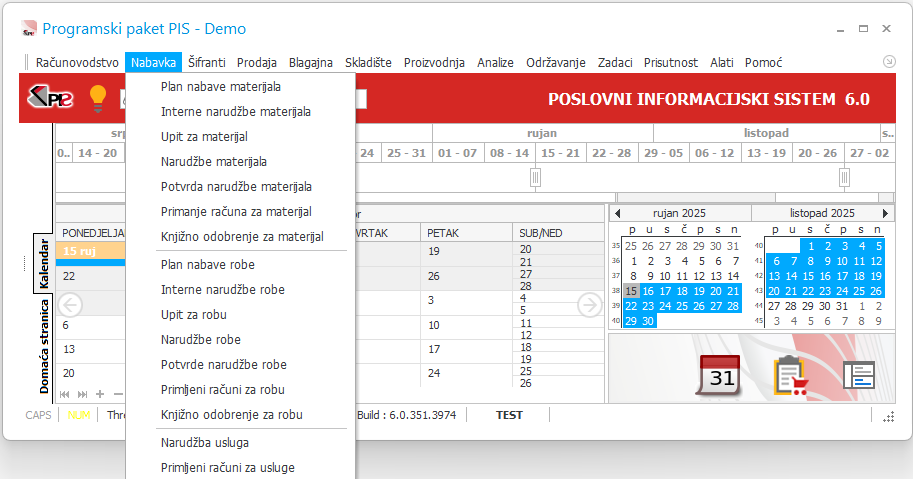
Task: Go to previous month in mini calendar
Action: click(618, 214)
